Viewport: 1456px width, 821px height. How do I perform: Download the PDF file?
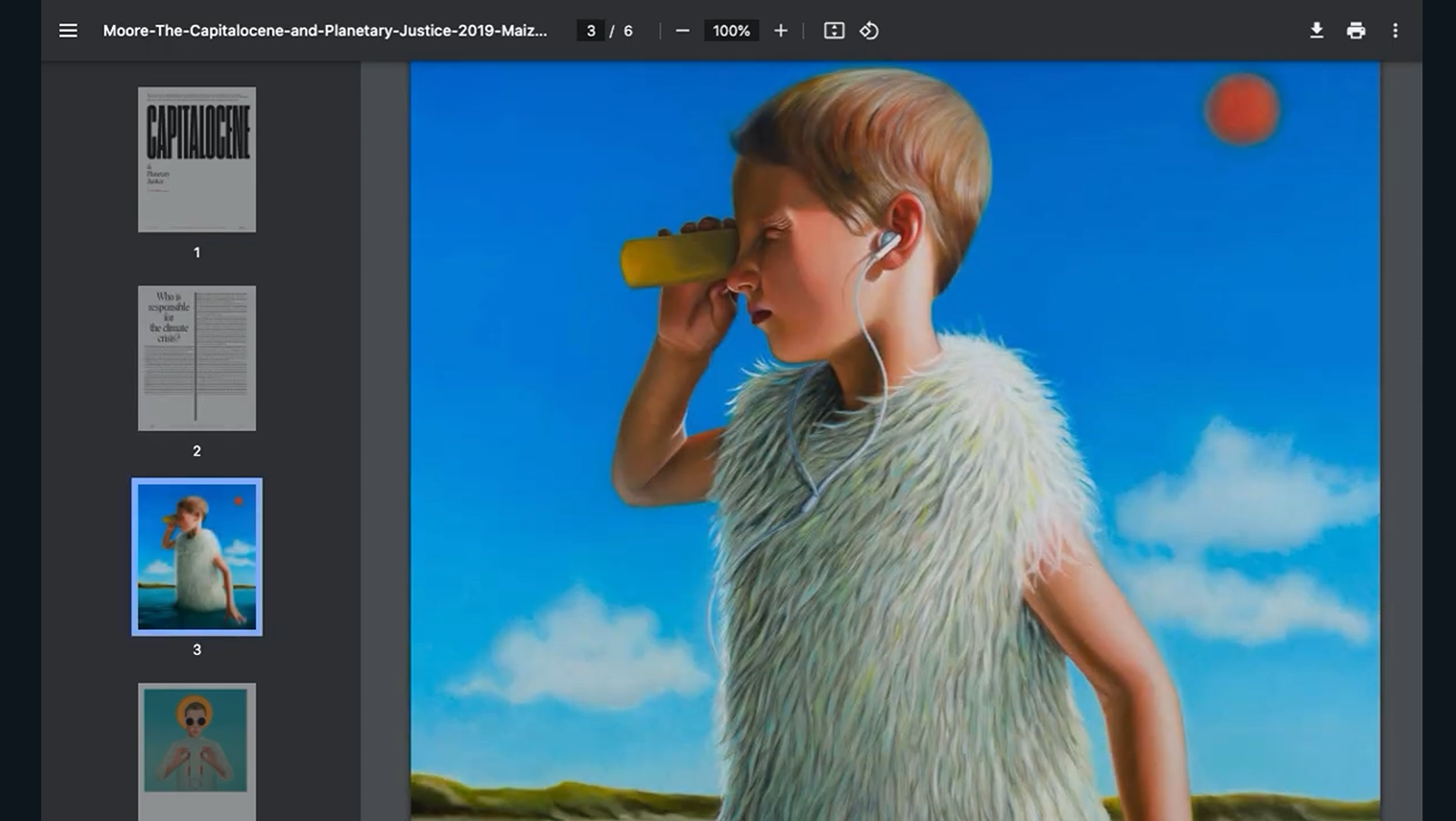point(1316,30)
